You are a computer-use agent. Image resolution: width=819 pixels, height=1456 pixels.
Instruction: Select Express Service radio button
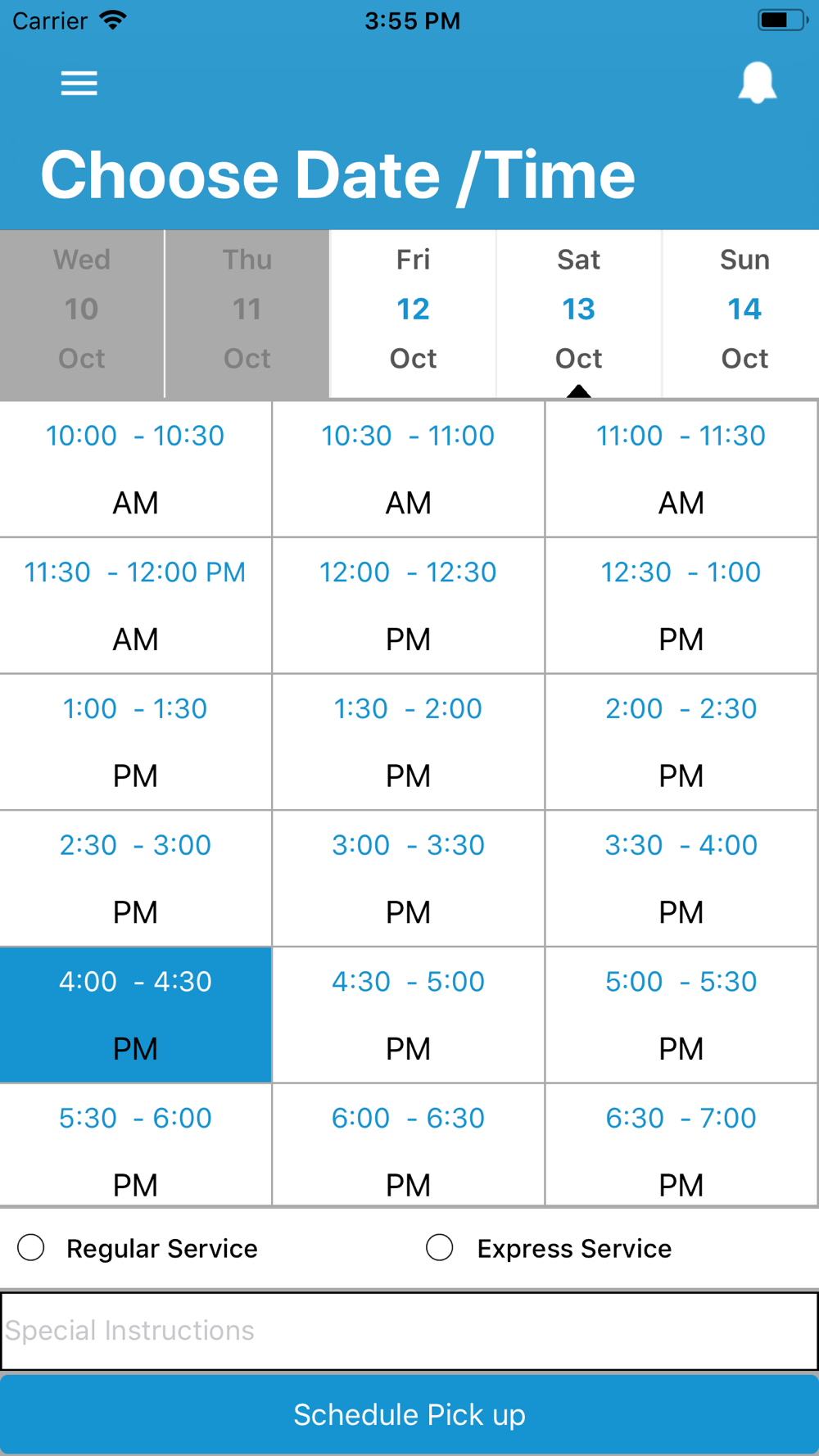440,1248
